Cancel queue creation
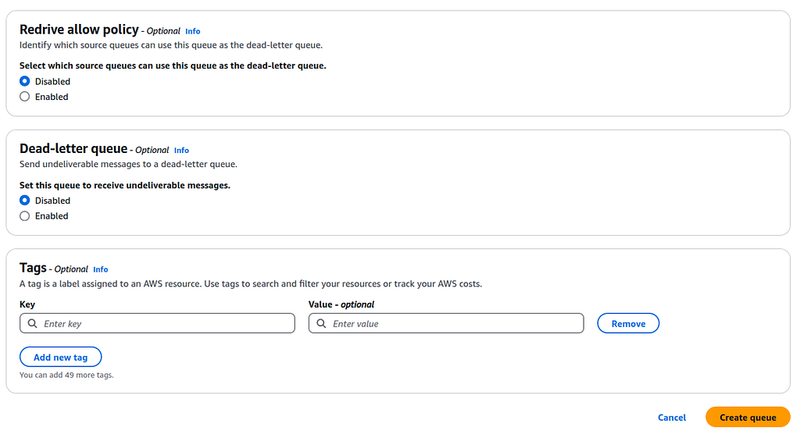 [671, 417]
